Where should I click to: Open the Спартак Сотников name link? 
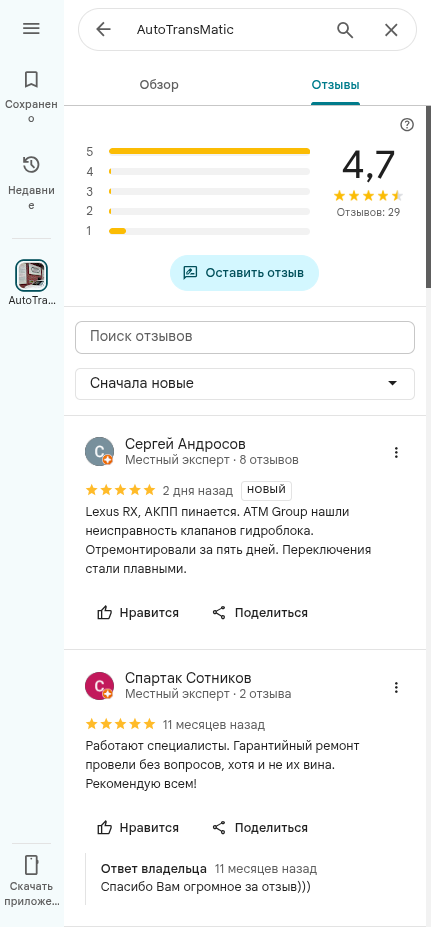[188, 678]
